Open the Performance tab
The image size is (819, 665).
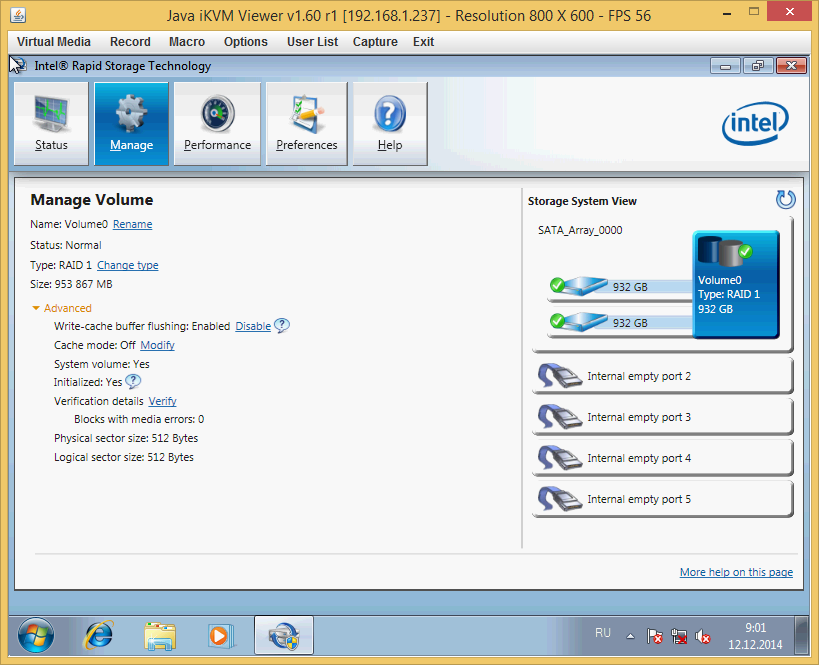[x=217, y=124]
